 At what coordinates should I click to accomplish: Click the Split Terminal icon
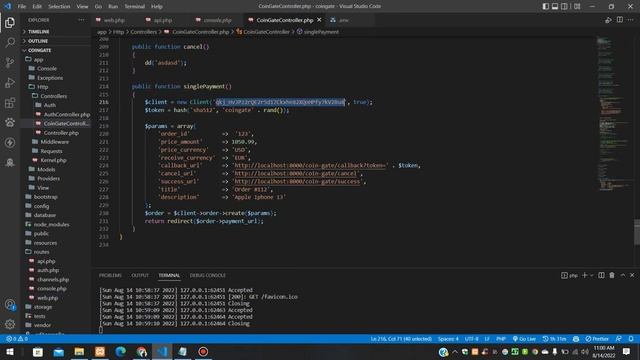click(x=601, y=275)
